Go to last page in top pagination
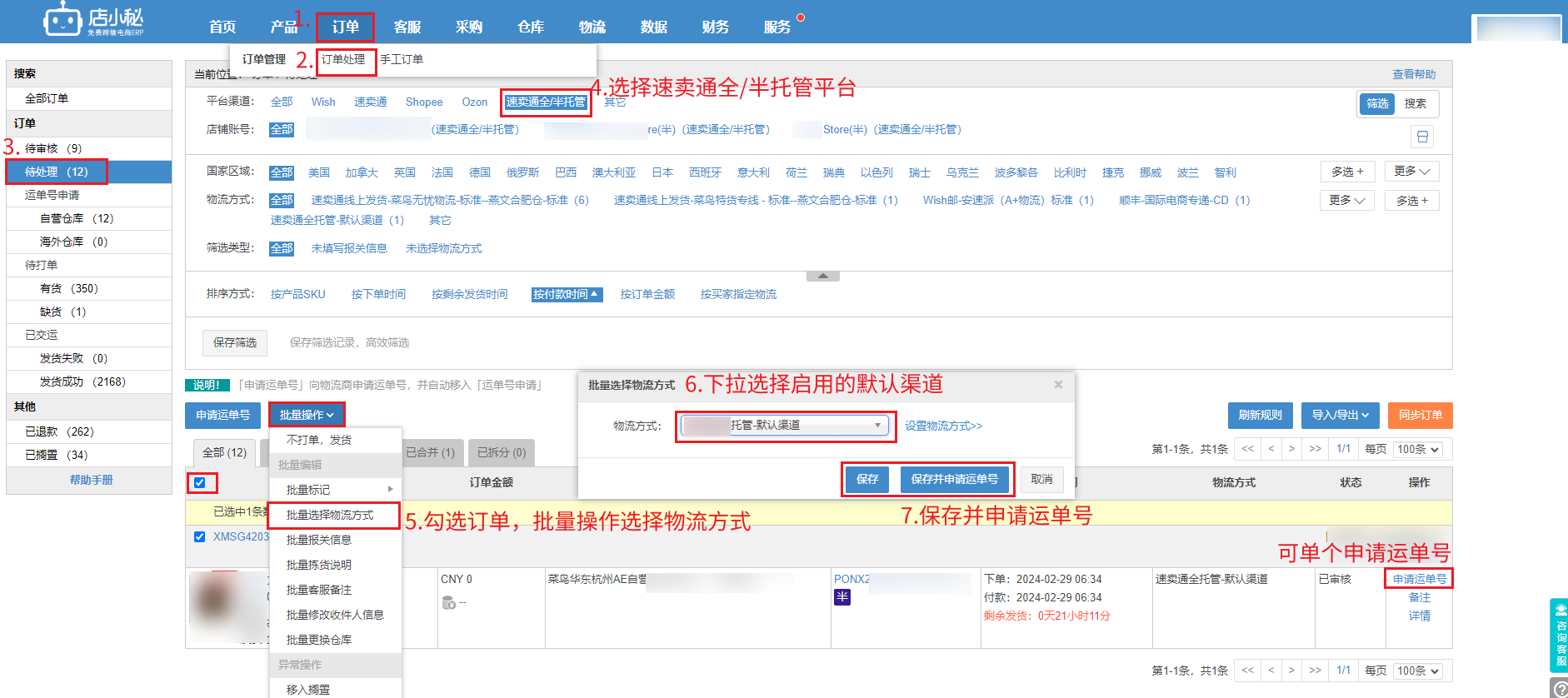 tap(1315, 449)
